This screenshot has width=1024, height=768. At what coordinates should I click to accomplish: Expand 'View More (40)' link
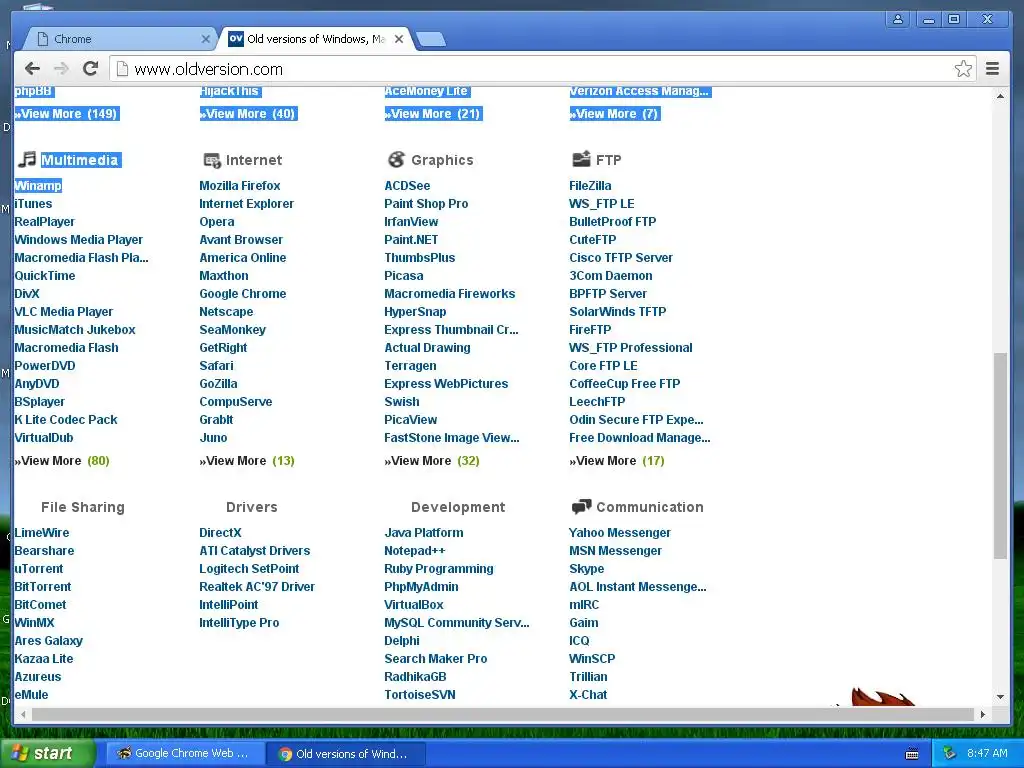[x=248, y=114]
